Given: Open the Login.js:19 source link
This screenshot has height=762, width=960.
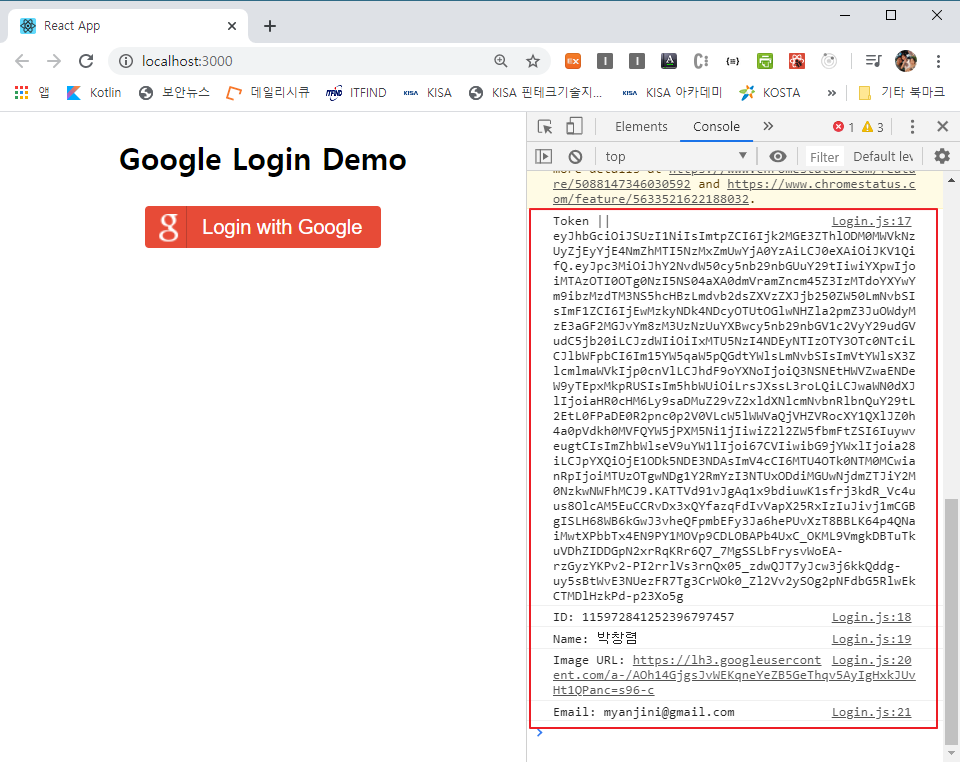Looking at the screenshot, I should coord(871,639).
